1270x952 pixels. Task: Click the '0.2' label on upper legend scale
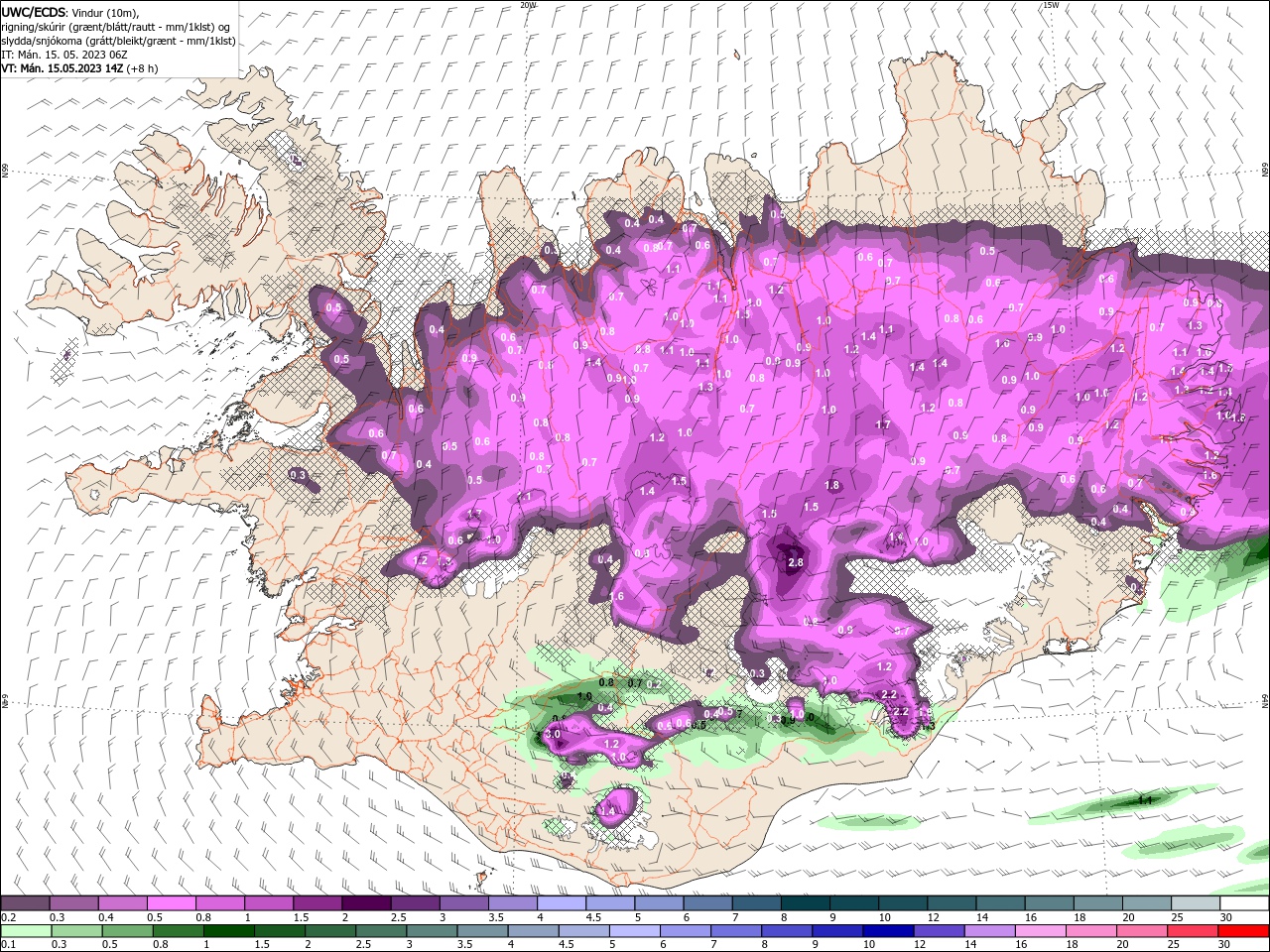pos(8,917)
